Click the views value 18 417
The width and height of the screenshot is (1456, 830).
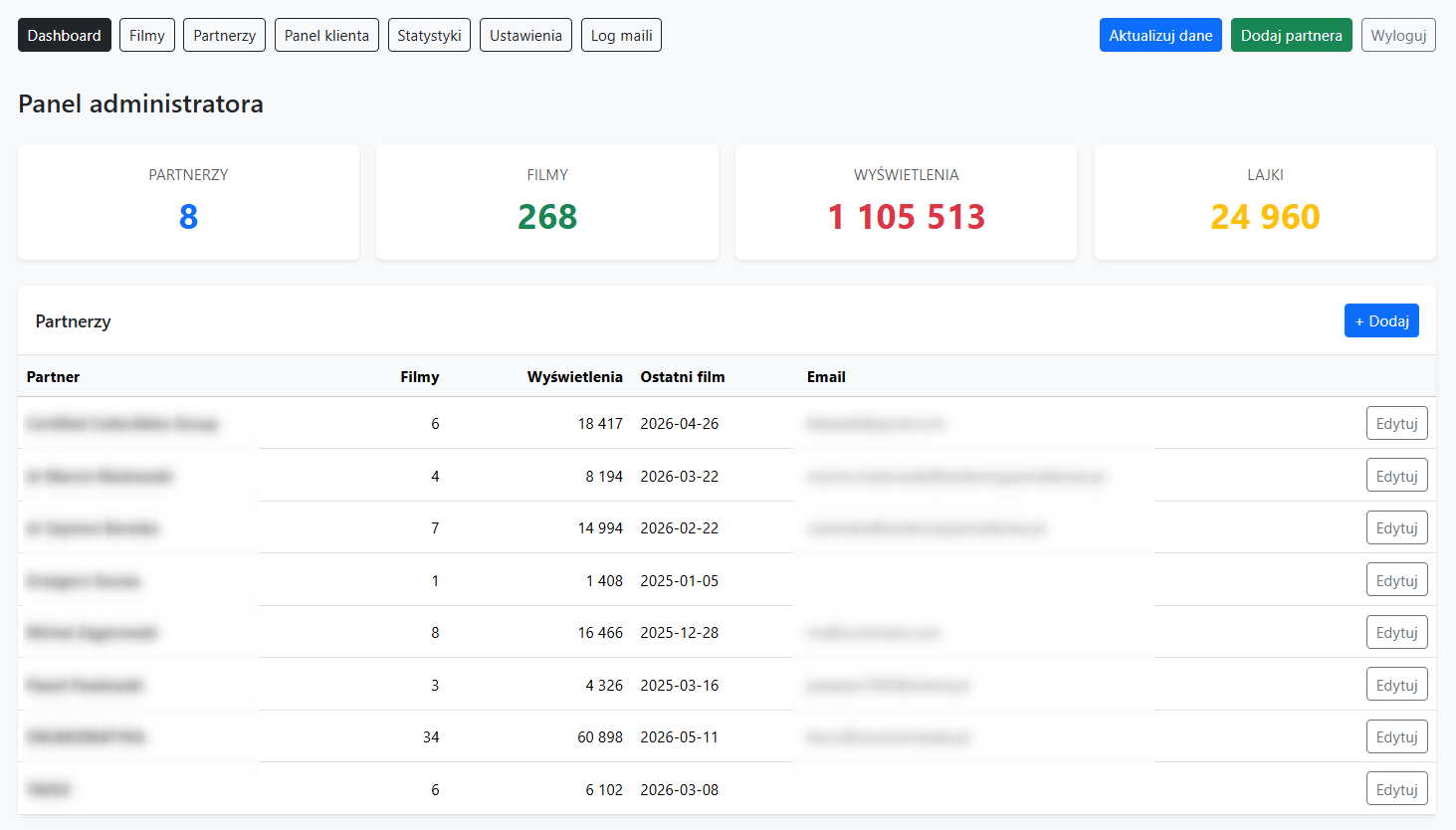[x=600, y=424]
